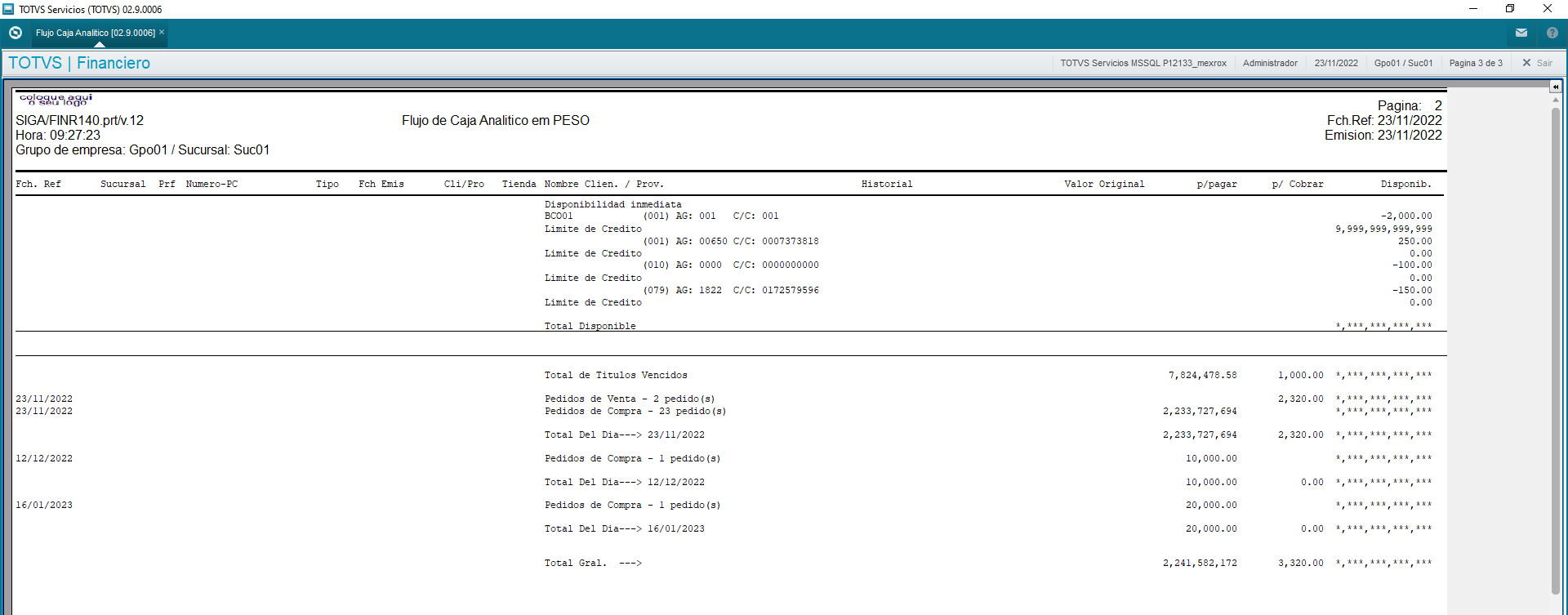Screen dimensions: 1568x615
Task: Click the 'Nombre Clien. / Prov.' column header
Action: [x=604, y=184]
